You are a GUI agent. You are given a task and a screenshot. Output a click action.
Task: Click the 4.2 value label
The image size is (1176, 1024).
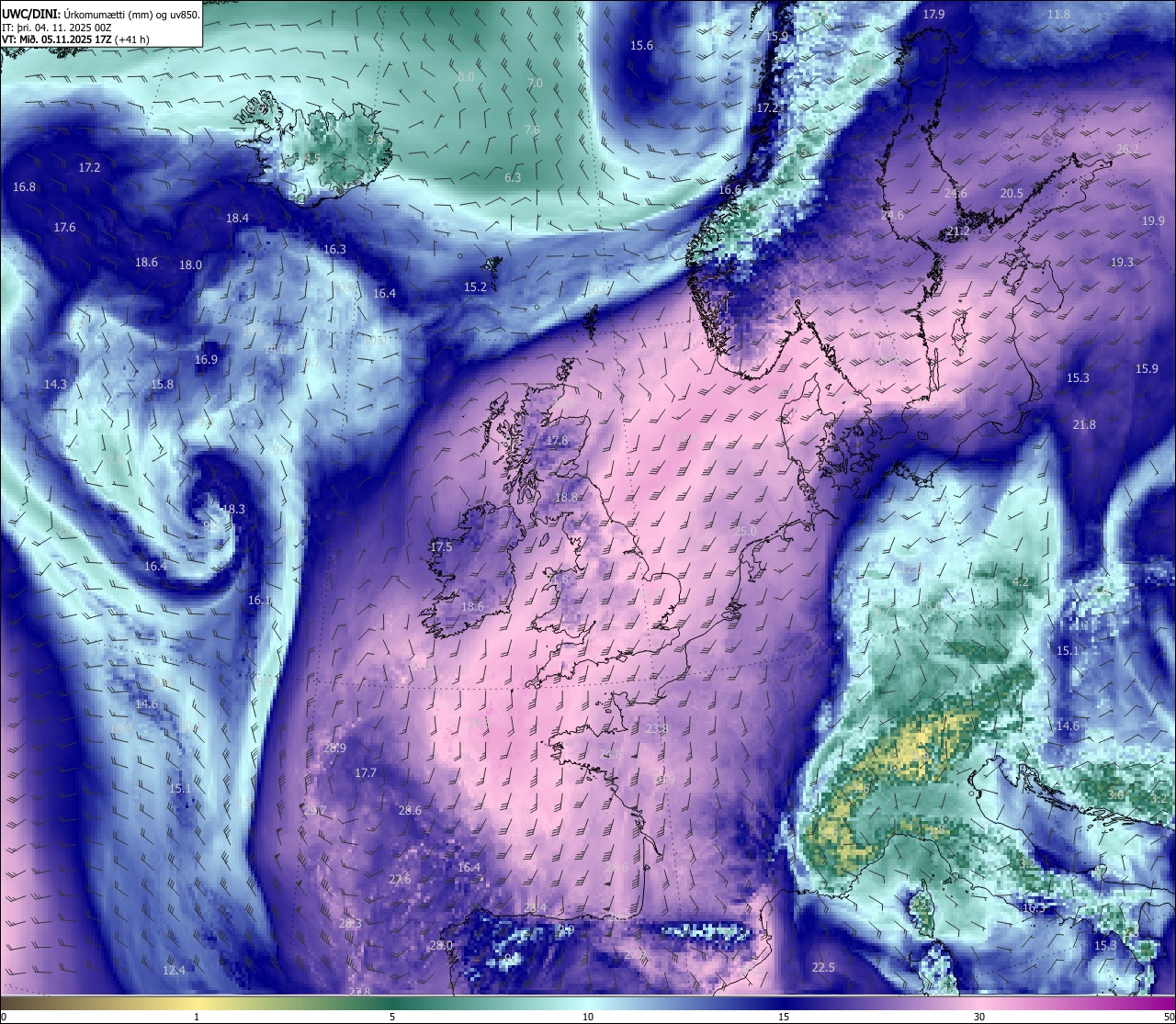[x=1021, y=581]
